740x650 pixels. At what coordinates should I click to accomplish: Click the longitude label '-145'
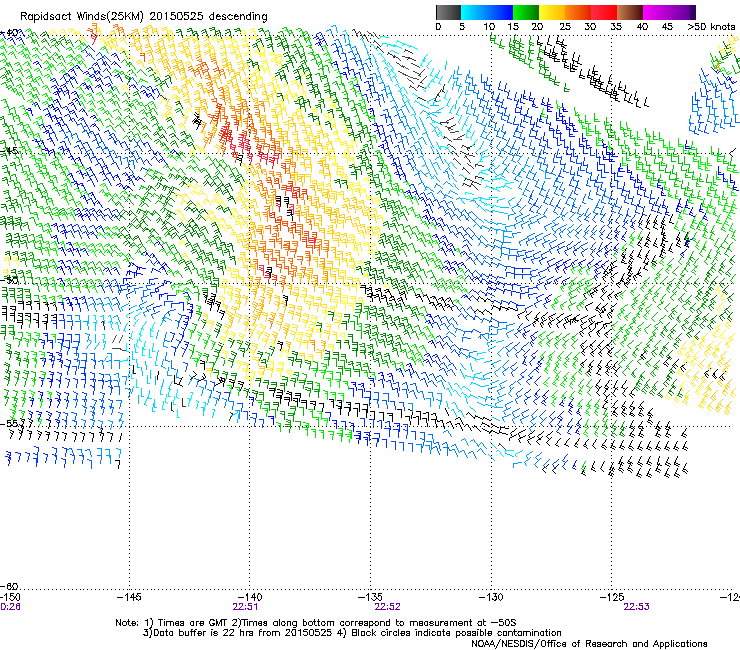tap(129, 597)
